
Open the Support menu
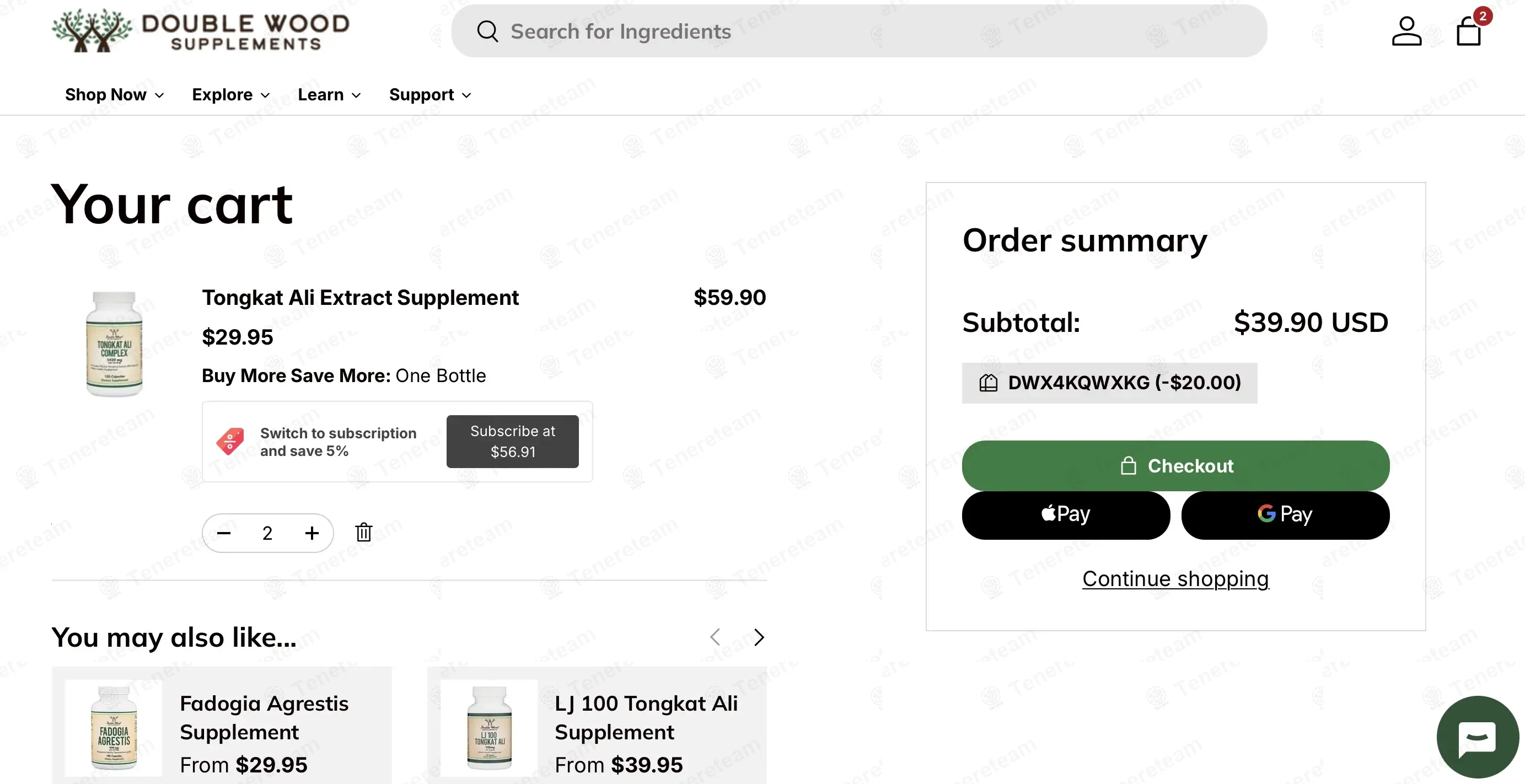point(430,95)
